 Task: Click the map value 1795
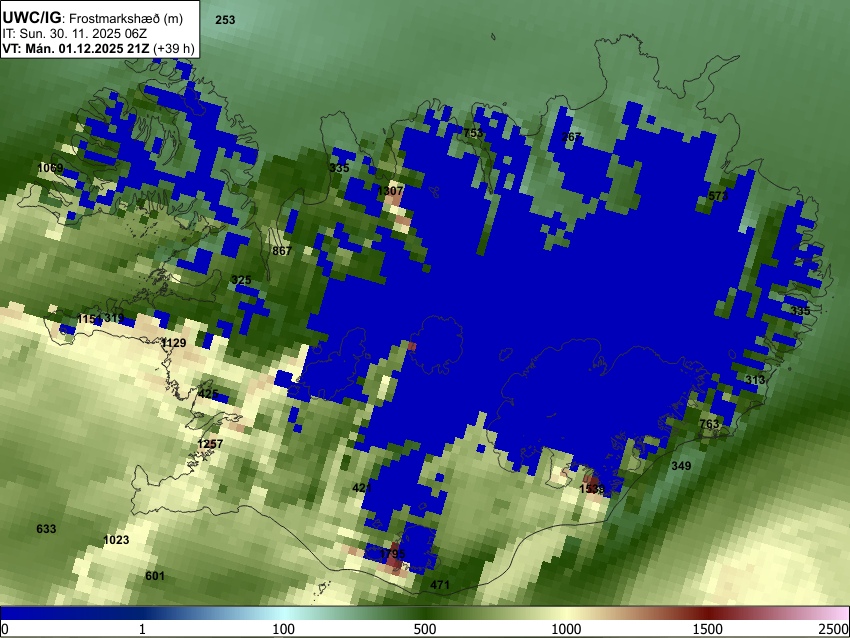click(x=392, y=555)
